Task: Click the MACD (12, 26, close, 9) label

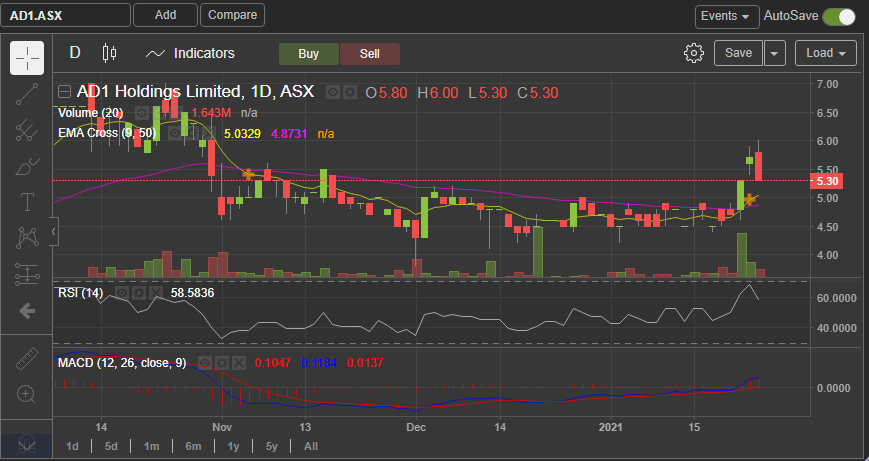Action: (x=122, y=363)
